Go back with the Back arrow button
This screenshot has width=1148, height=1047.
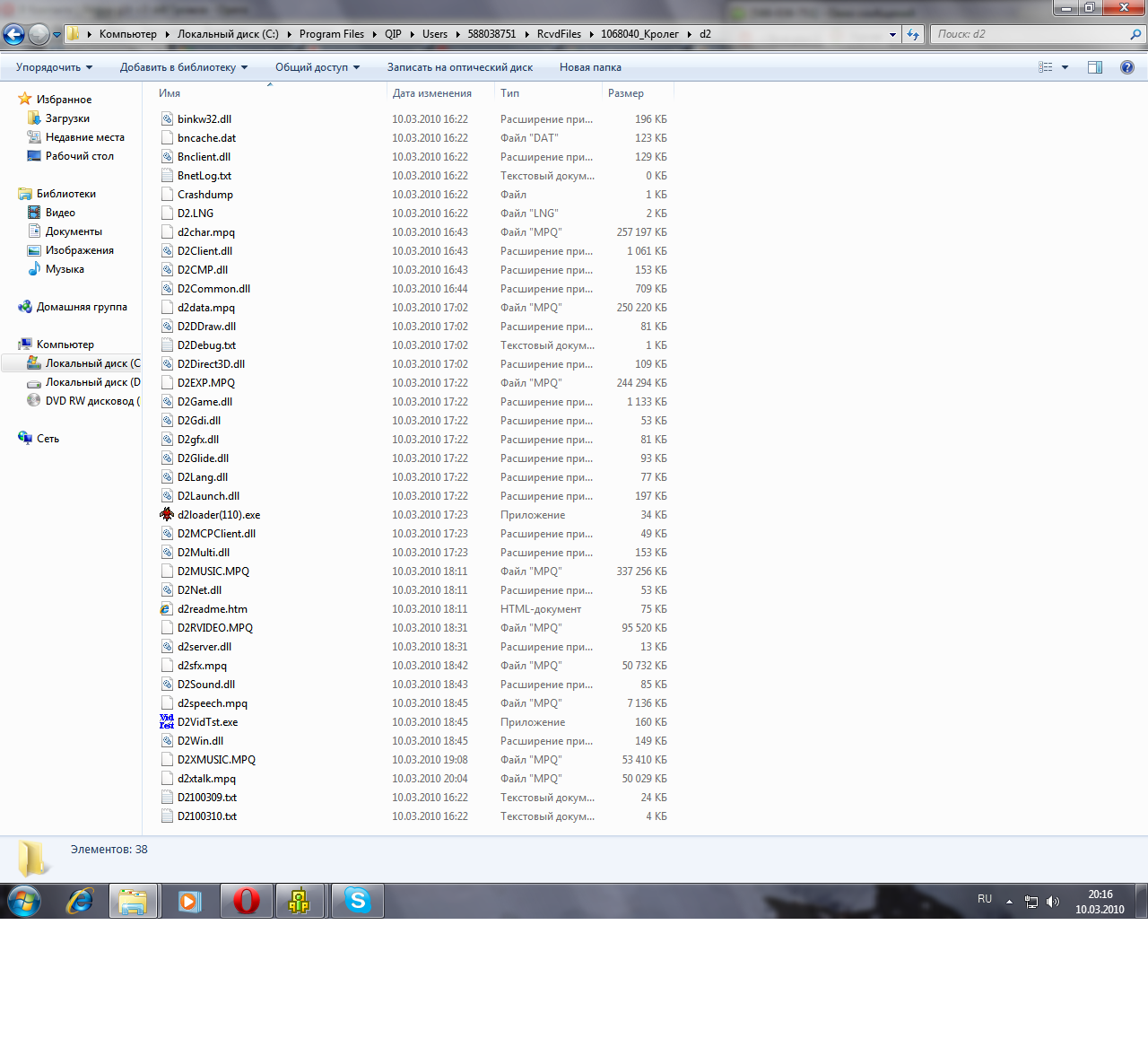(x=13, y=35)
